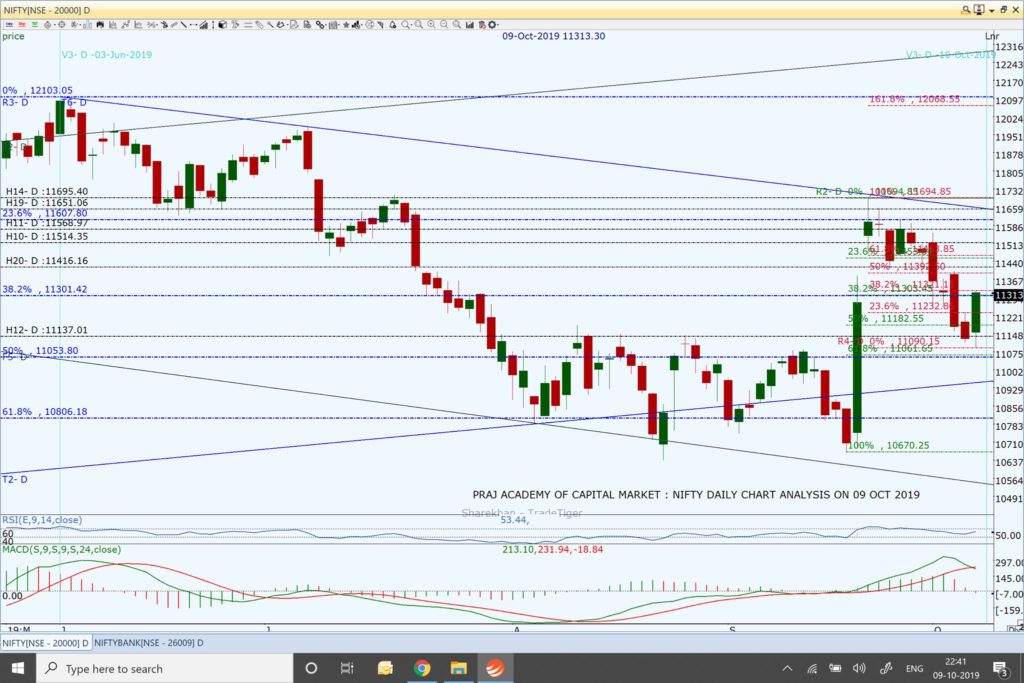Click the first magnifier zoom icon
The image size is (1024, 683).
coord(404,25)
